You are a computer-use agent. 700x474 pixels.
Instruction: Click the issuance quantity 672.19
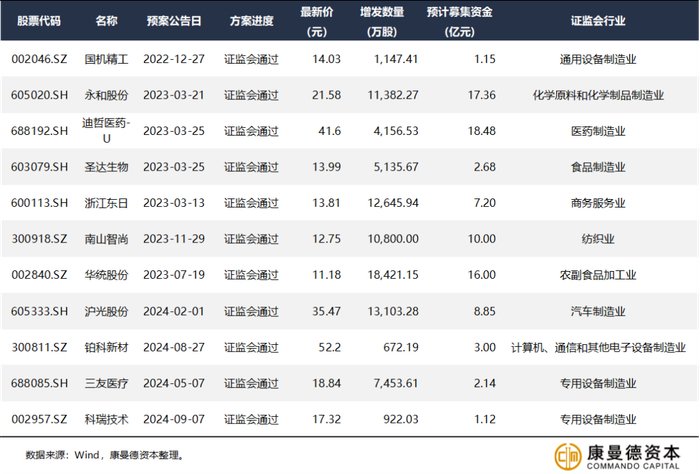click(x=401, y=347)
